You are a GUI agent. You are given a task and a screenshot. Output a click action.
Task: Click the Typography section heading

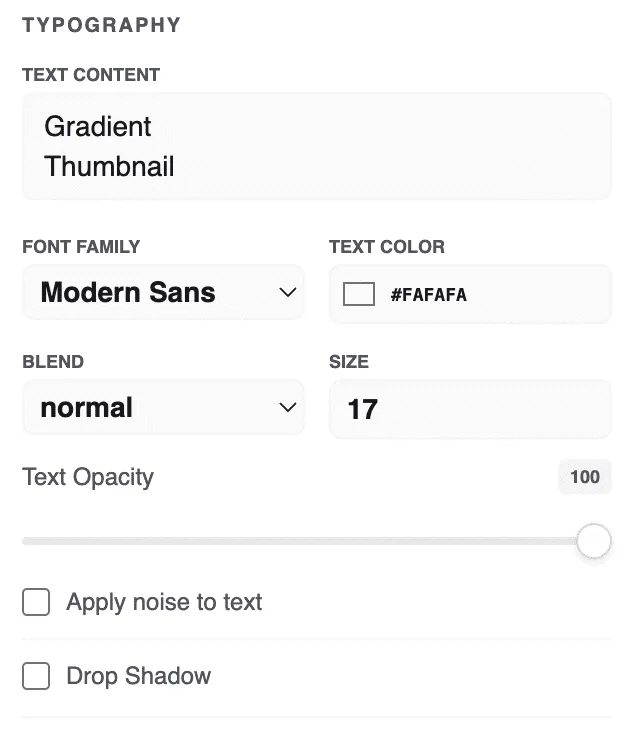click(x=101, y=25)
